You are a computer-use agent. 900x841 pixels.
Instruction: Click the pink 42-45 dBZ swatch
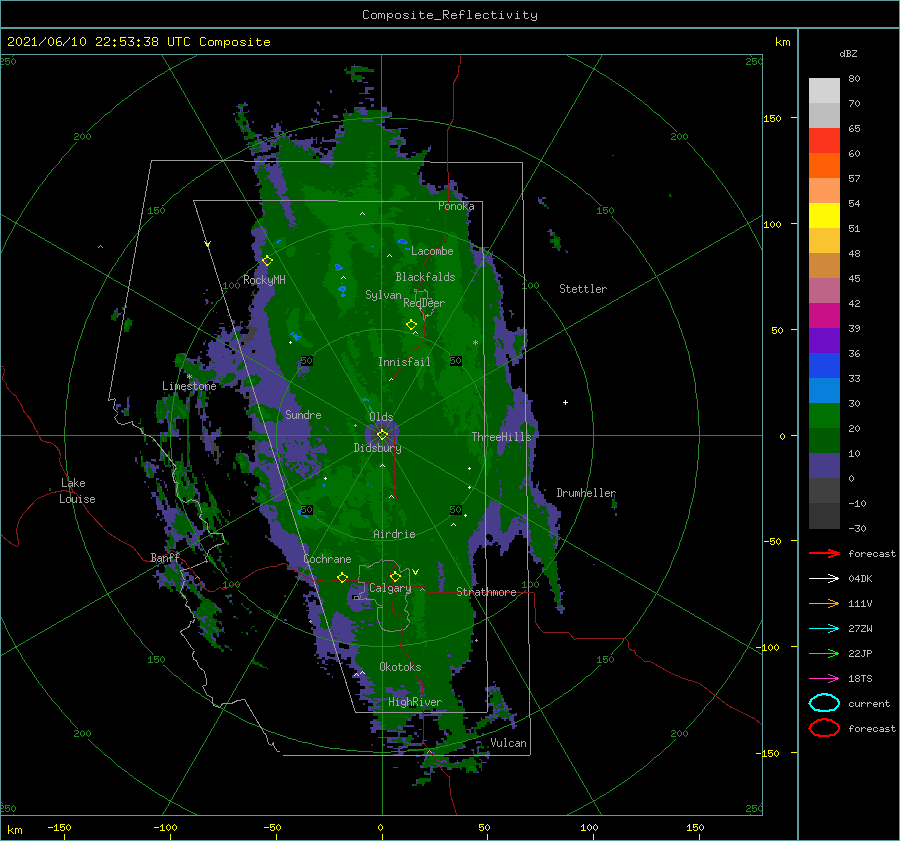pyautogui.click(x=824, y=291)
